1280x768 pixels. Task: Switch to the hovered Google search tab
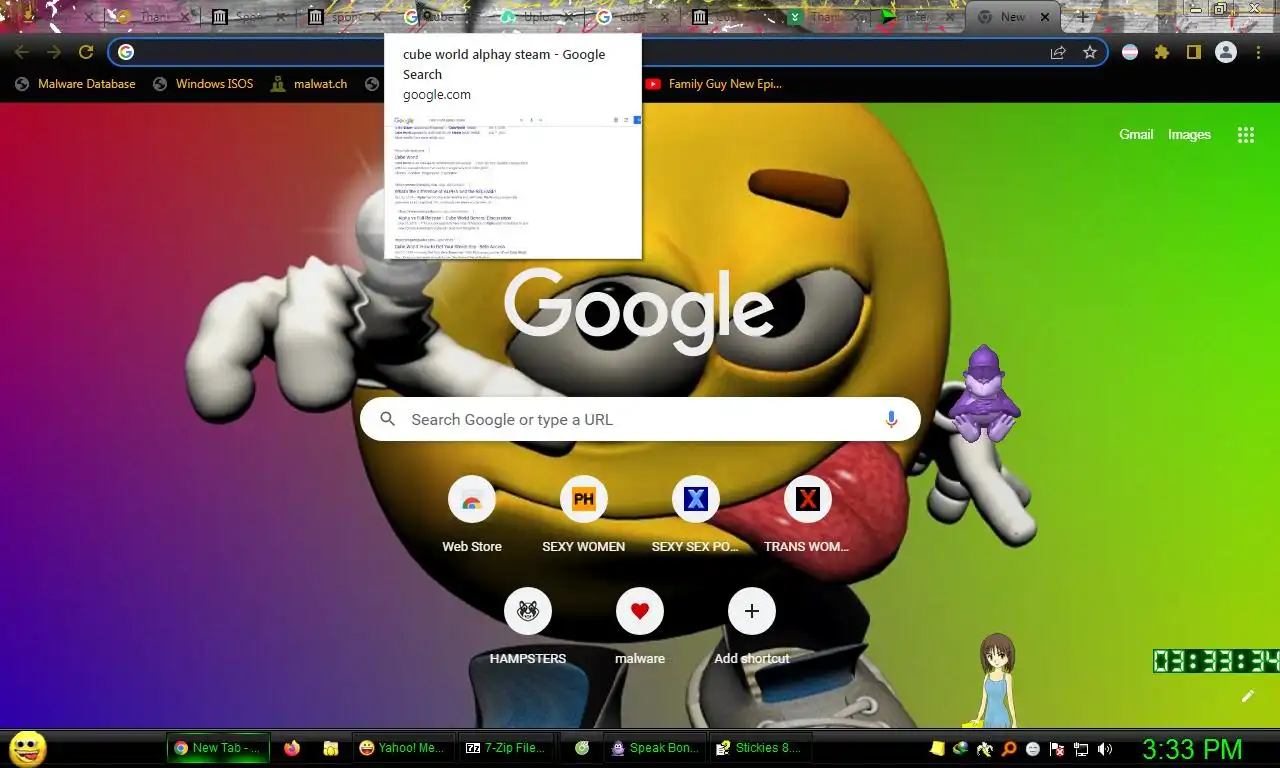click(x=440, y=17)
